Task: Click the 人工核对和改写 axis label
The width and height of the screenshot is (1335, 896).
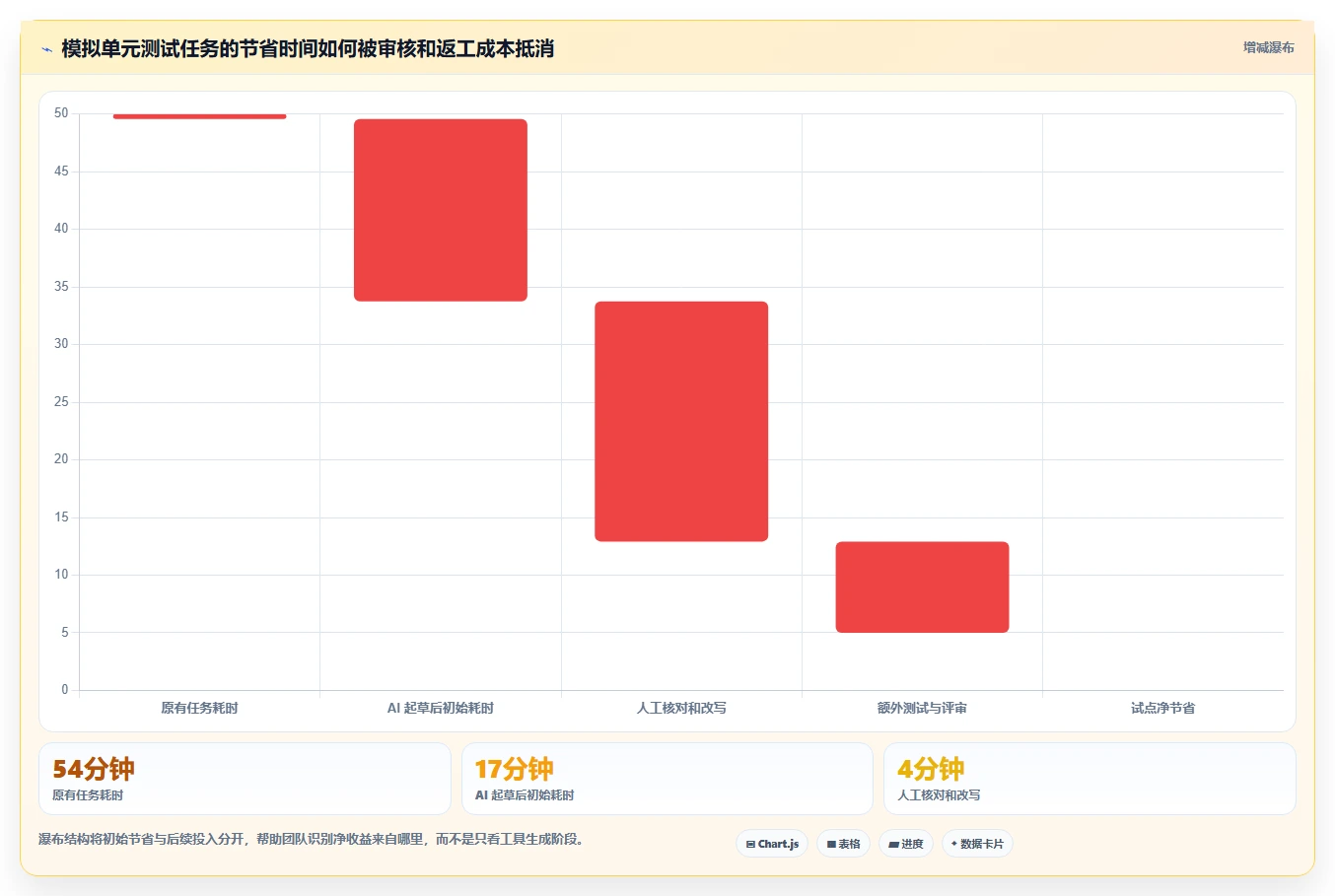Action: click(x=681, y=708)
